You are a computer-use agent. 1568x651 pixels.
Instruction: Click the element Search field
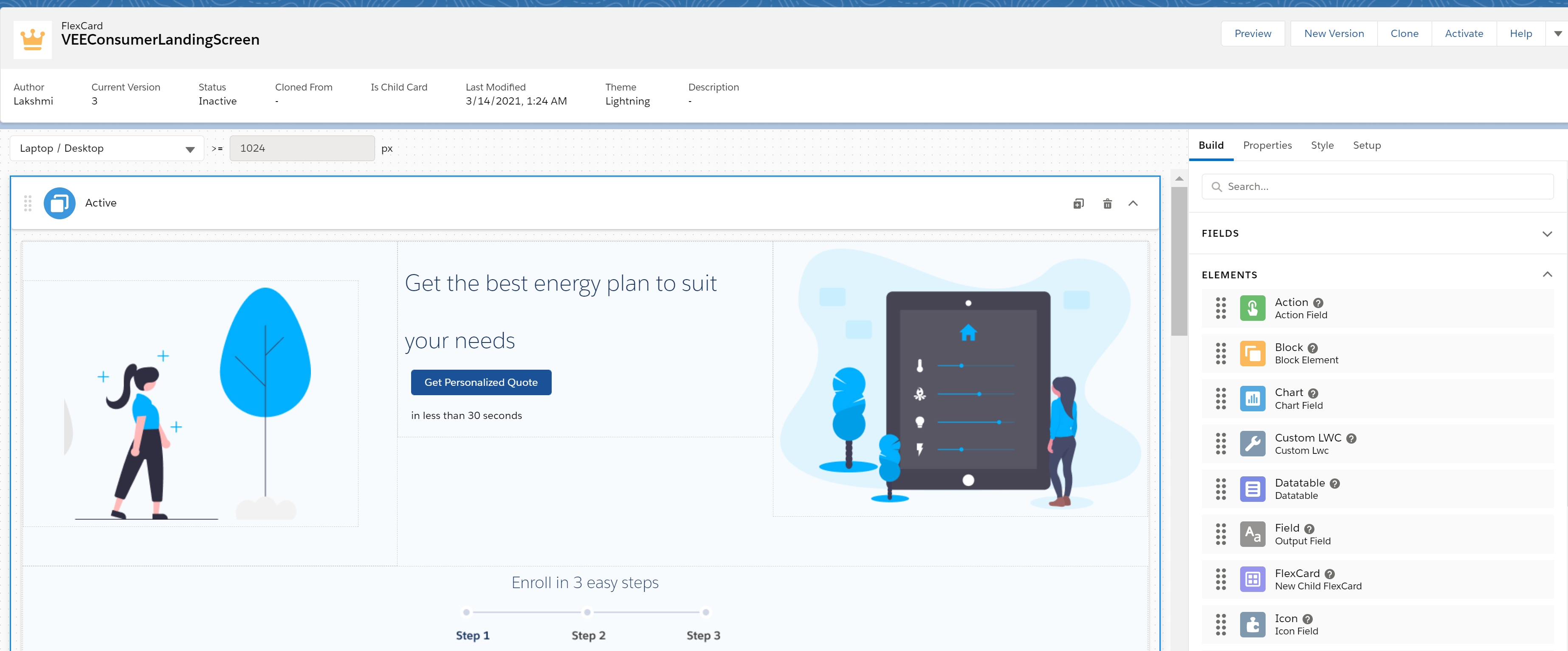1377,187
